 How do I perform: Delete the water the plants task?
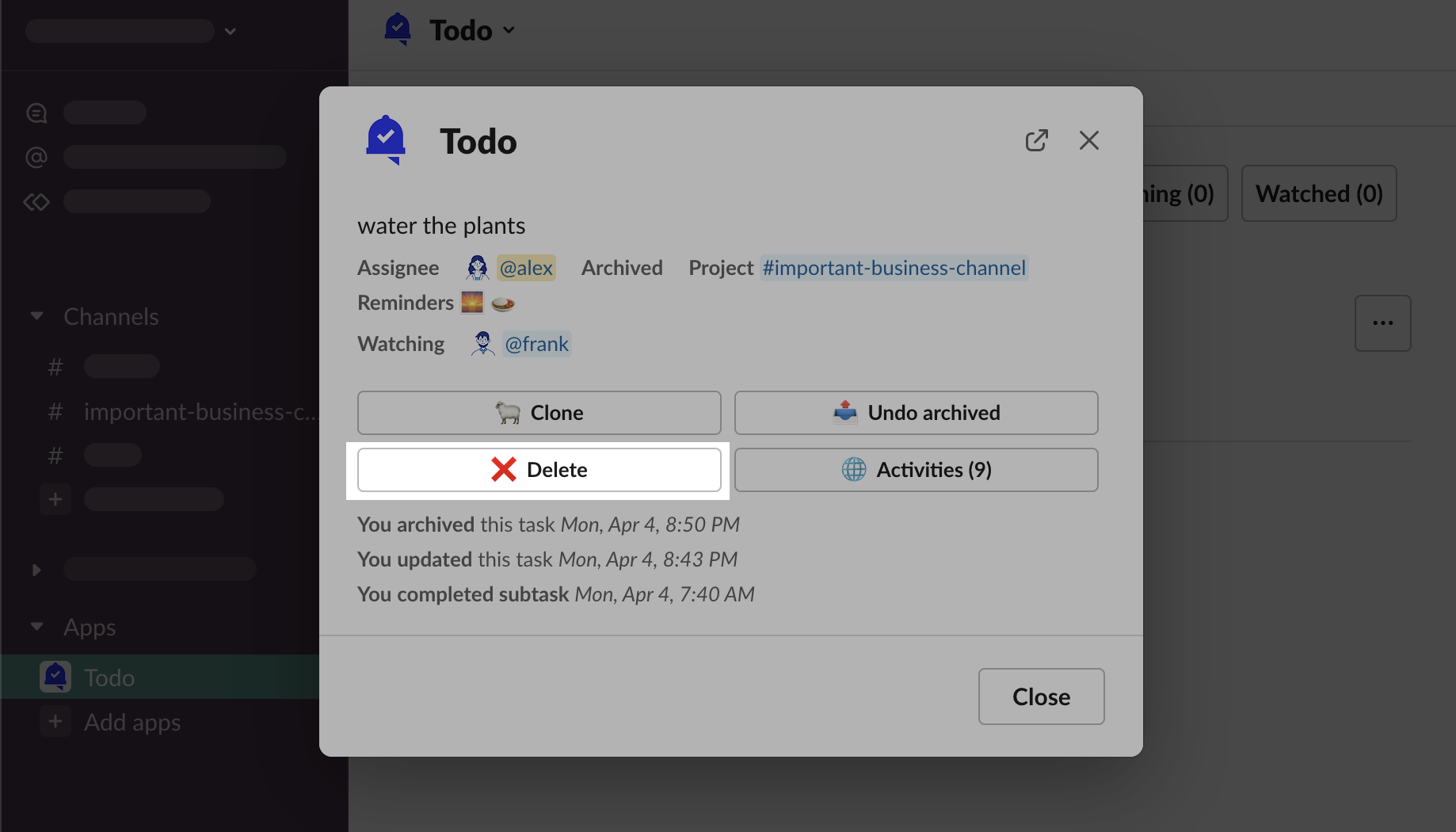(x=539, y=470)
